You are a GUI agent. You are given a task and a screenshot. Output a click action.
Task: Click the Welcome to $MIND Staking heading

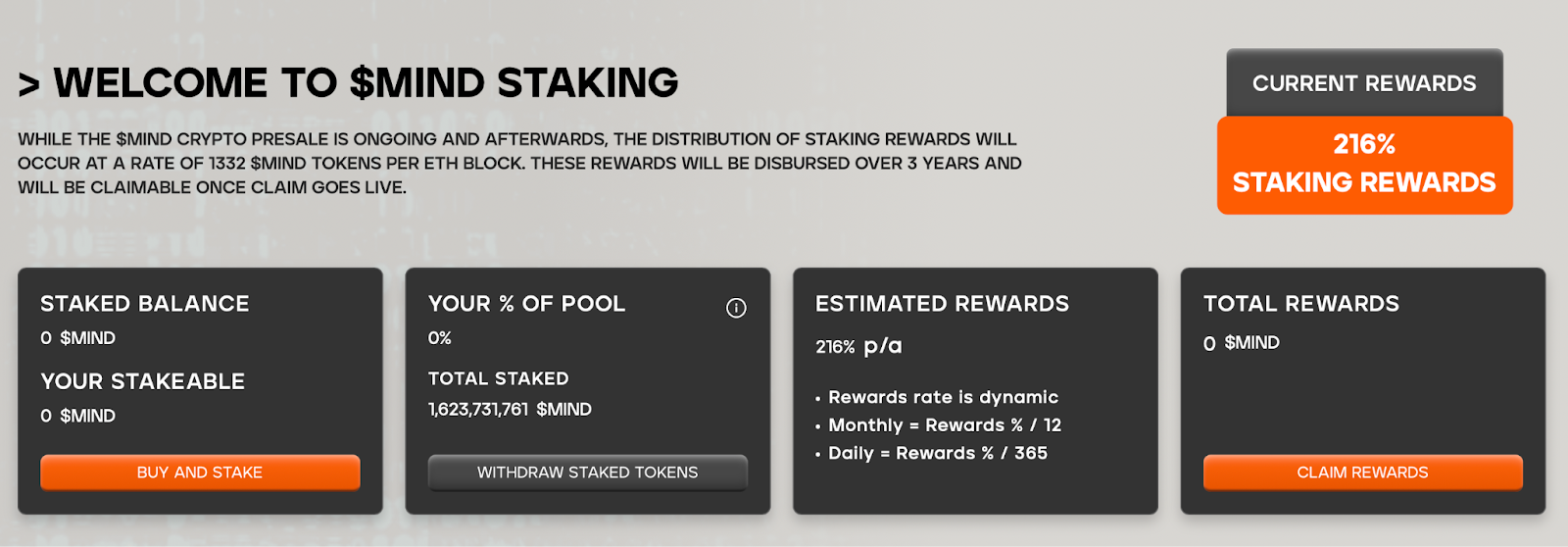click(x=348, y=83)
